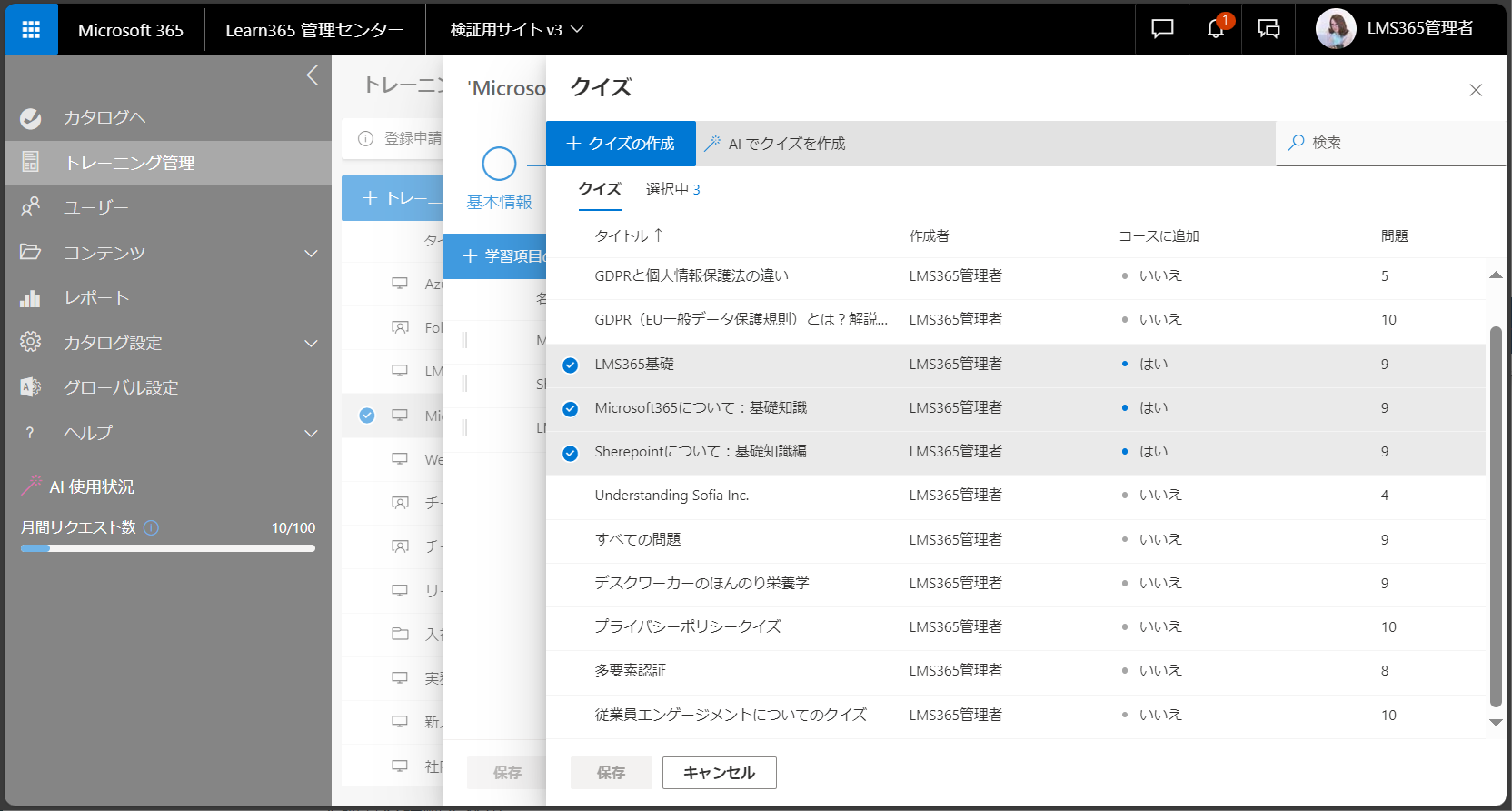Click the 月間リクエスト数 usage progress bar
Screen dimensions: 1512x811
[168, 548]
